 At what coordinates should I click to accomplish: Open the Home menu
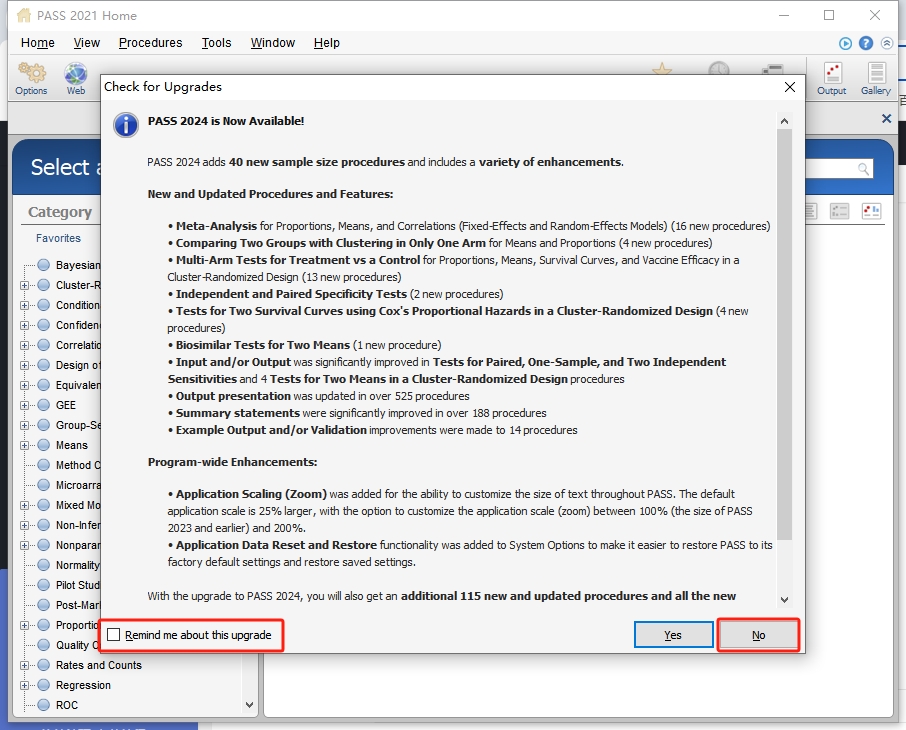coord(38,43)
